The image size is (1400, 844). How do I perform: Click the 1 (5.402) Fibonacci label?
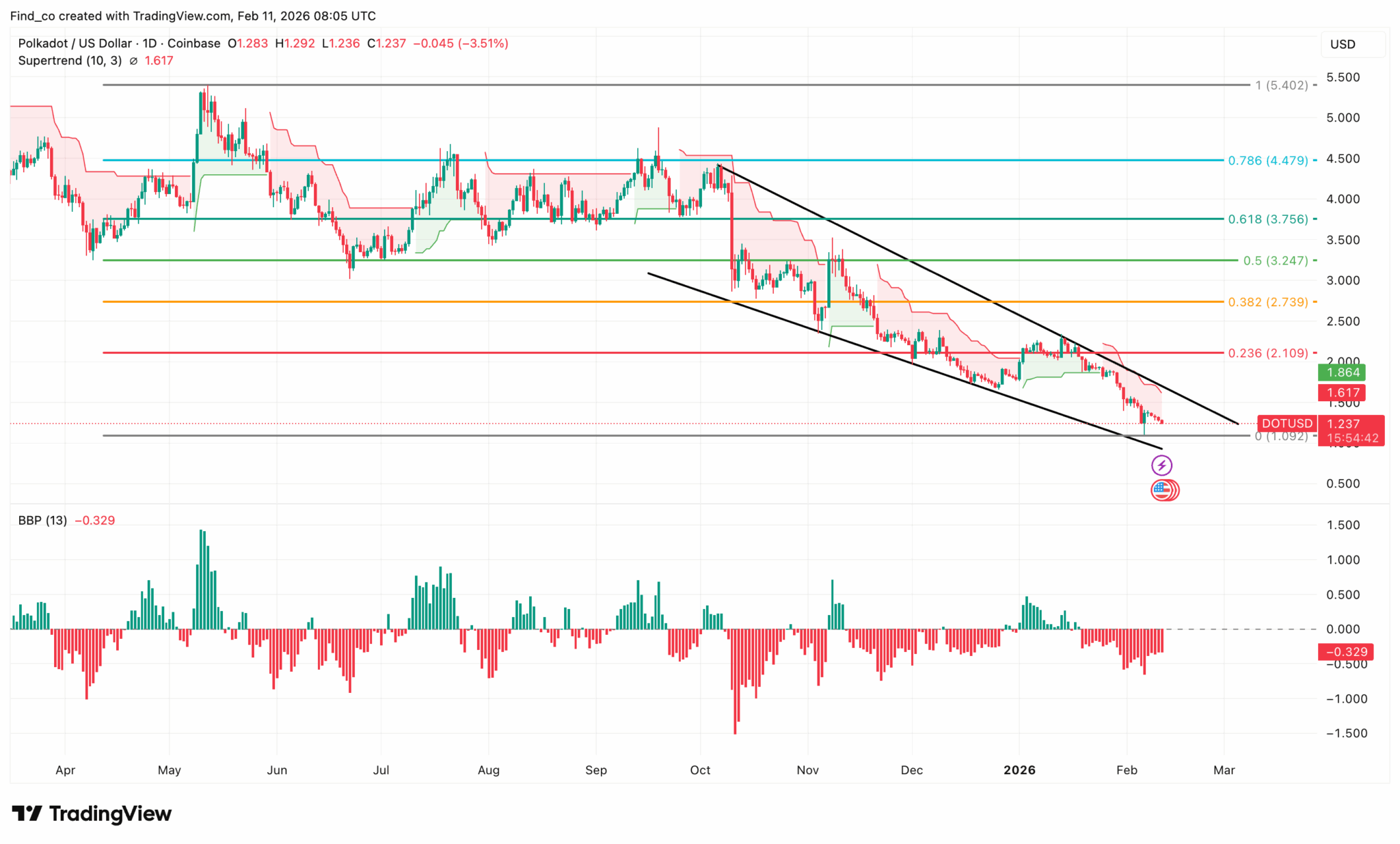point(1282,85)
